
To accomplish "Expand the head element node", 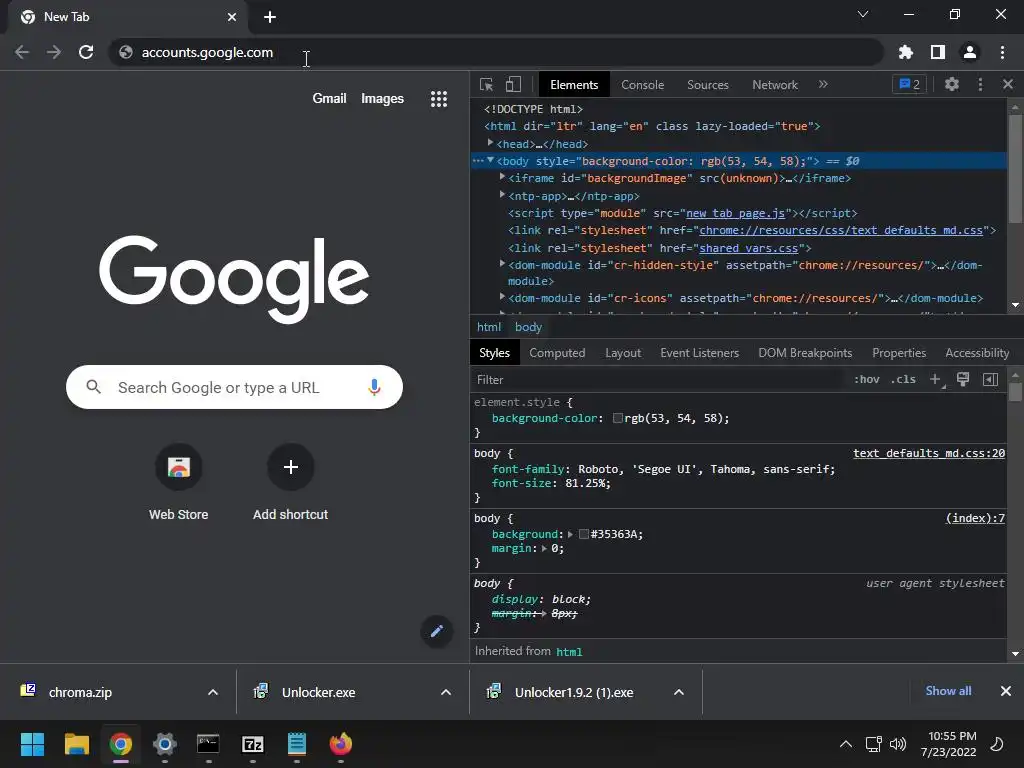I will pyautogui.click(x=490, y=143).
